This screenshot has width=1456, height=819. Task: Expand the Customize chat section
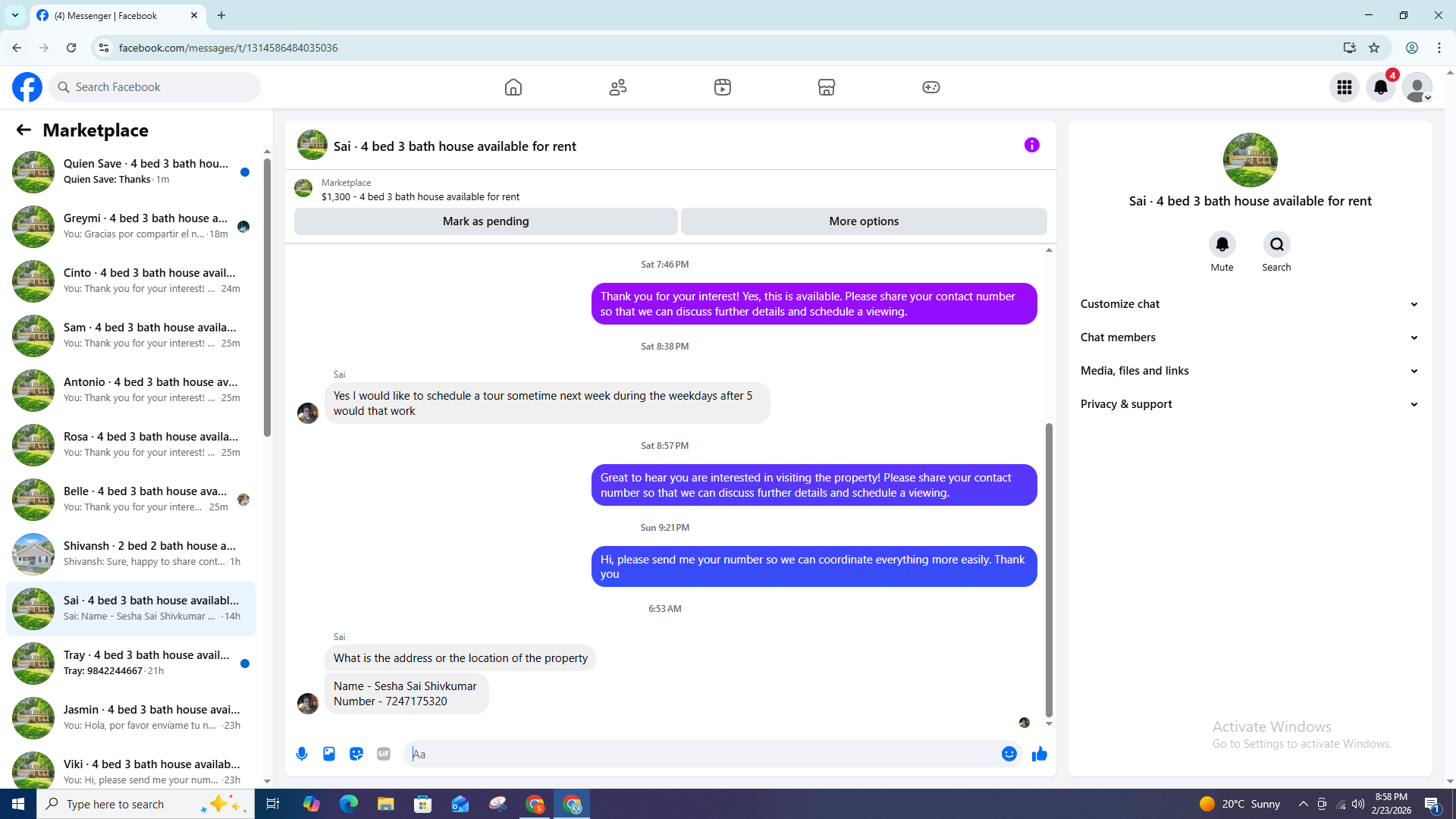pos(1249,304)
